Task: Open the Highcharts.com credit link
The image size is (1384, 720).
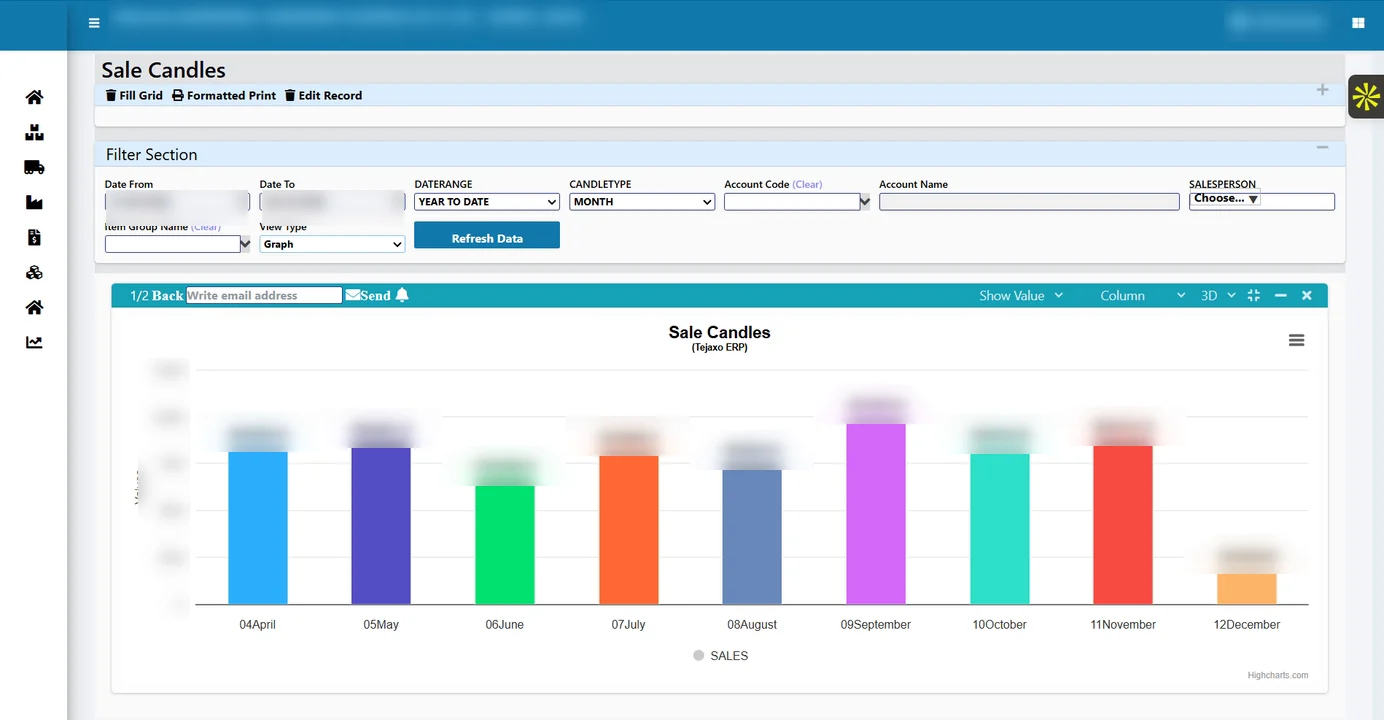Action: 1277,675
